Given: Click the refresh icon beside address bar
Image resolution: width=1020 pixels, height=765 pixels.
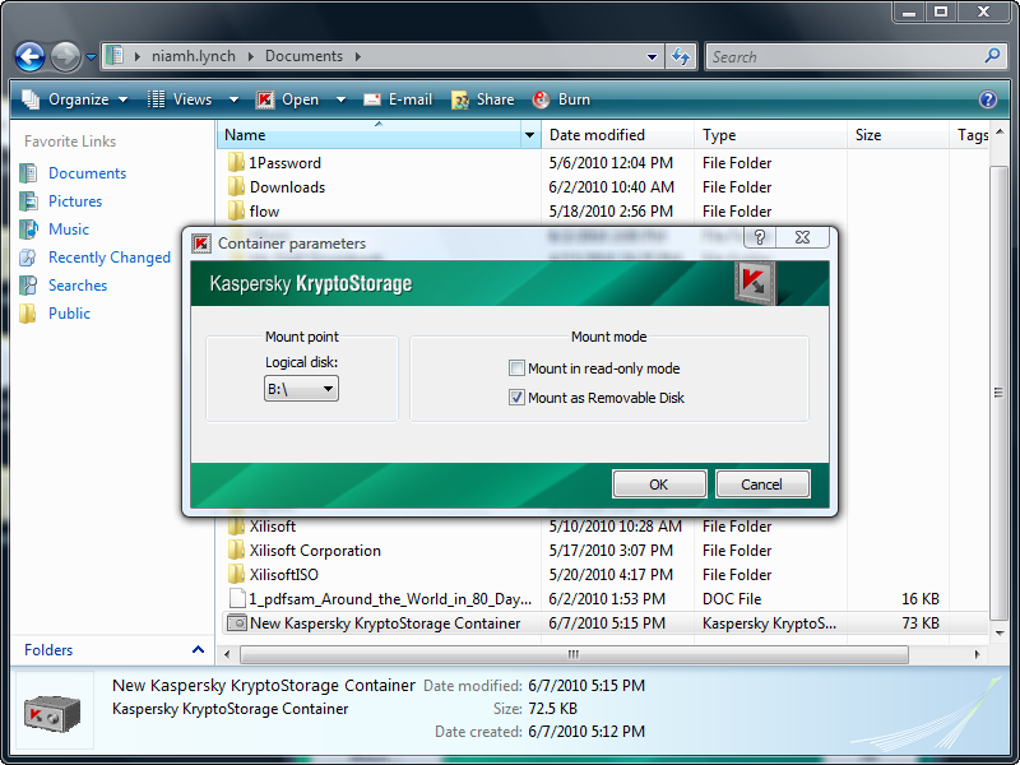Looking at the screenshot, I should coord(681,57).
